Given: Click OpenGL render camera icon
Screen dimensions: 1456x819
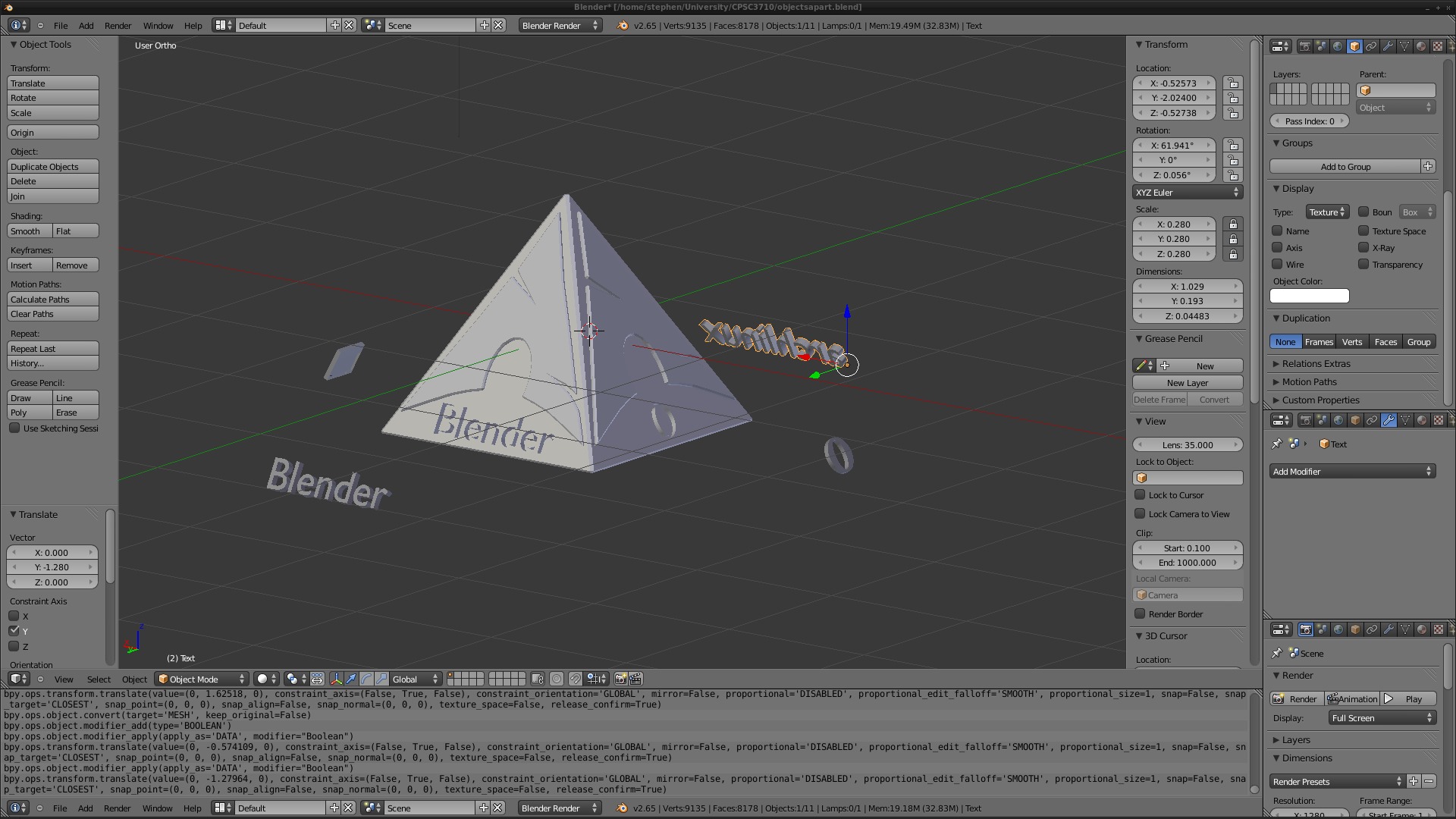Looking at the screenshot, I should click(x=620, y=679).
